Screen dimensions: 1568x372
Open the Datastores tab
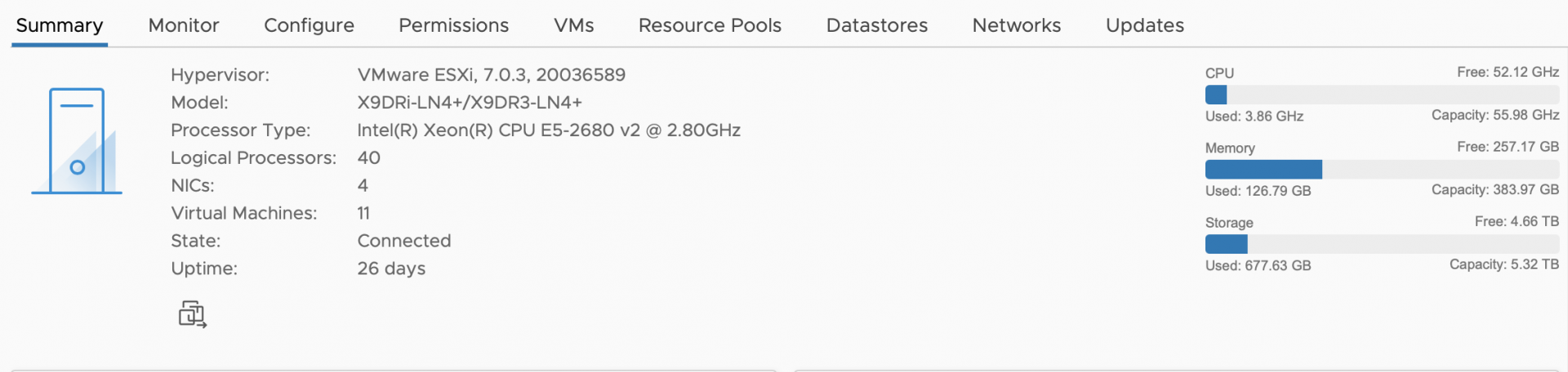pos(877,25)
